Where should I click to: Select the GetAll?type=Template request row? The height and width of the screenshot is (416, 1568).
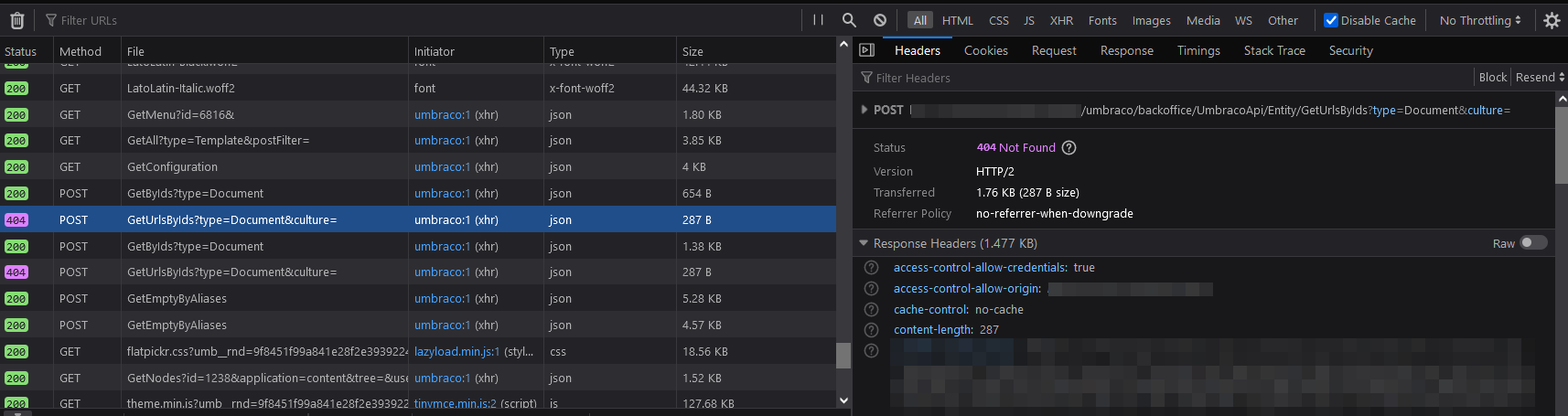pos(418,141)
